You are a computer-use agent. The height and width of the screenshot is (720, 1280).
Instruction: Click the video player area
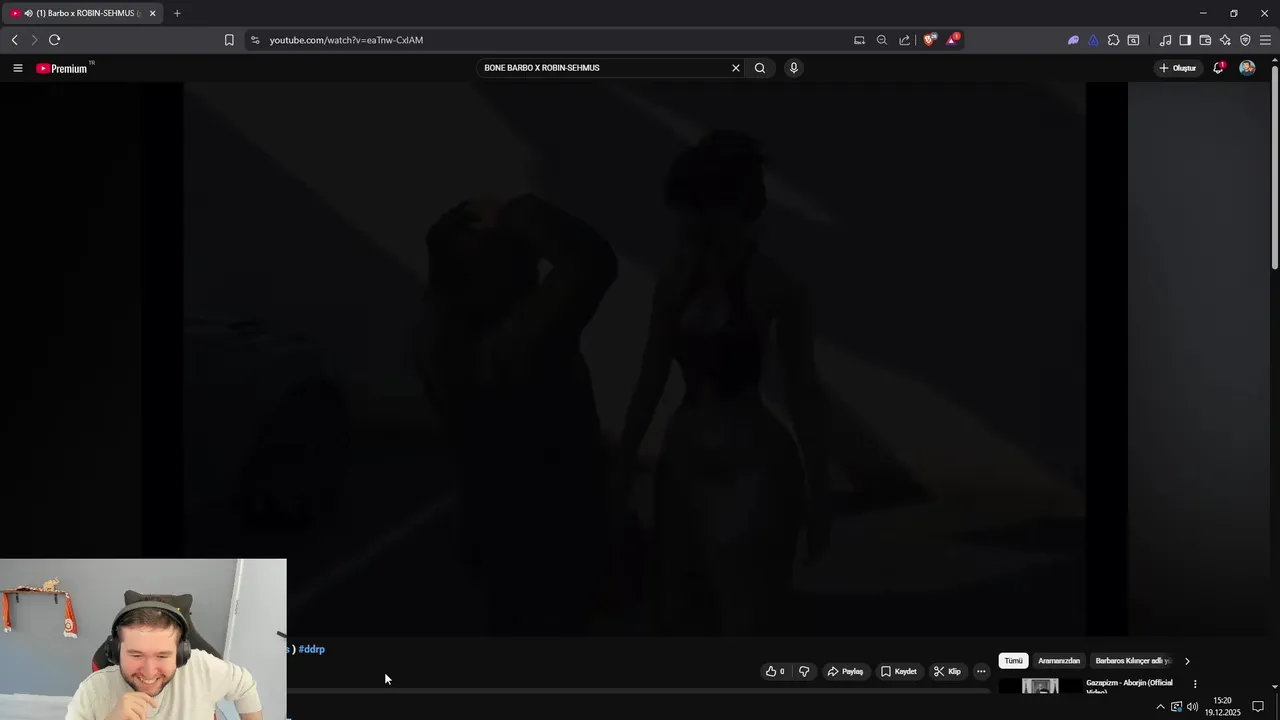(634, 358)
